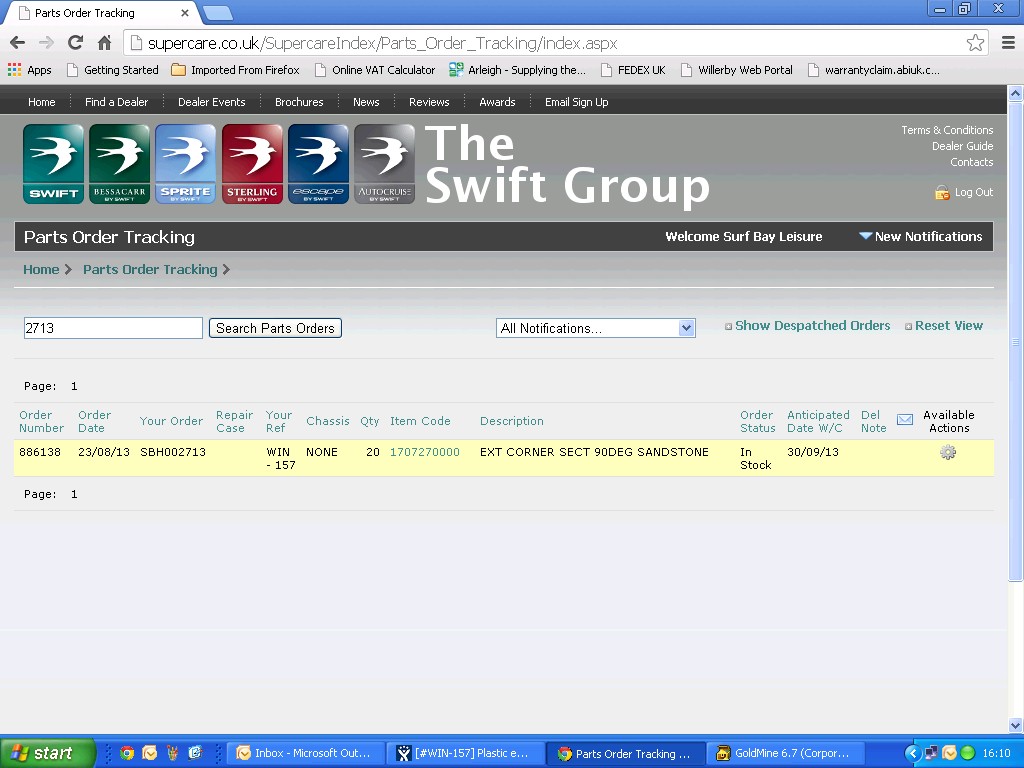
Task: Open the Getting Started bookmark
Action: tap(112, 70)
